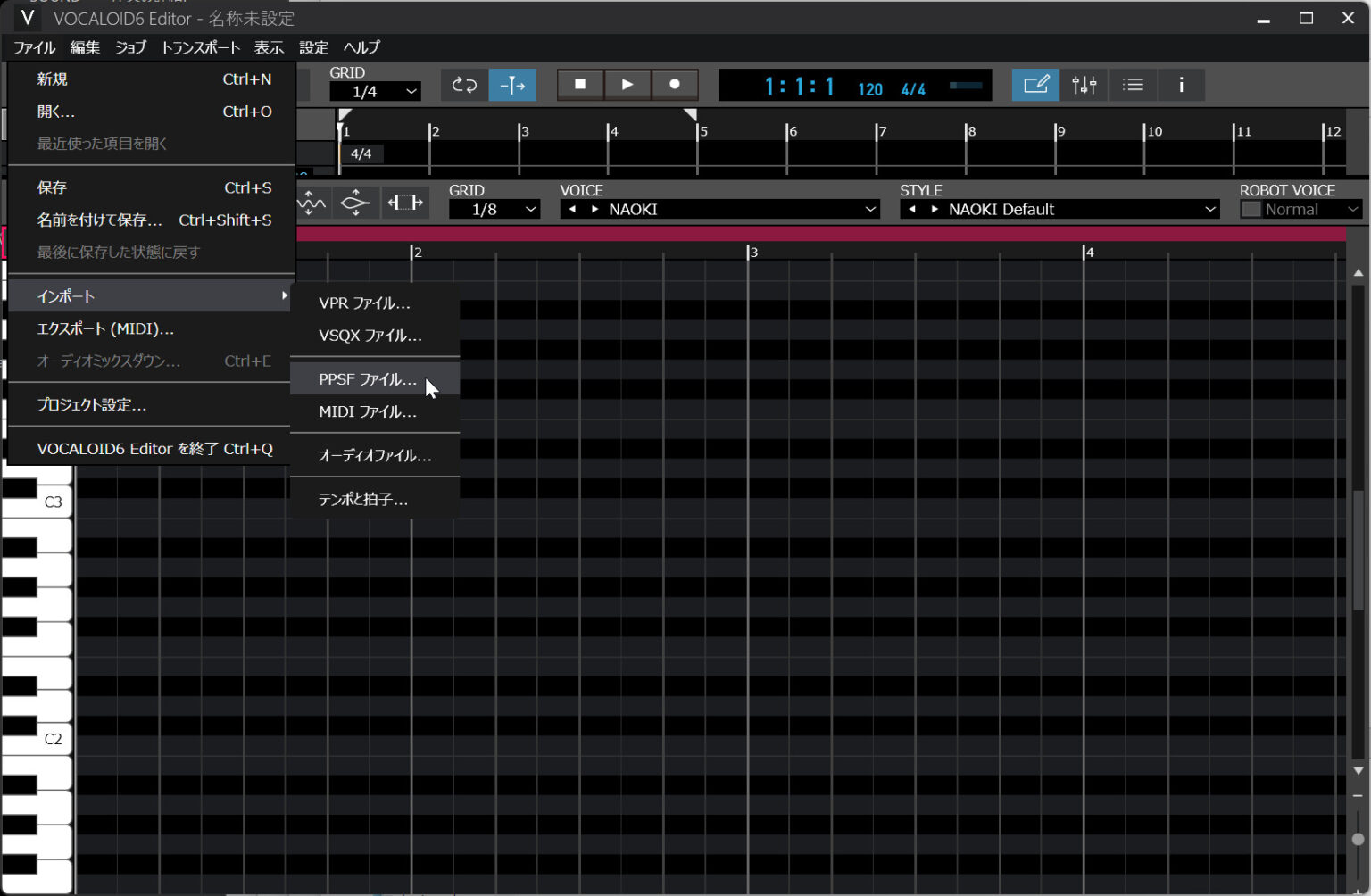The height and width of the screenshot is (896, 1371).
Task: Open the info panel
Action: pos(1181,85)
